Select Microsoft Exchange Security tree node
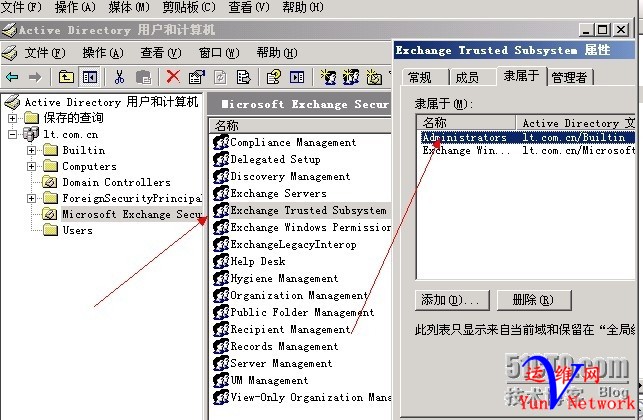This screenshot has width=643, height=420. [131, 214]
